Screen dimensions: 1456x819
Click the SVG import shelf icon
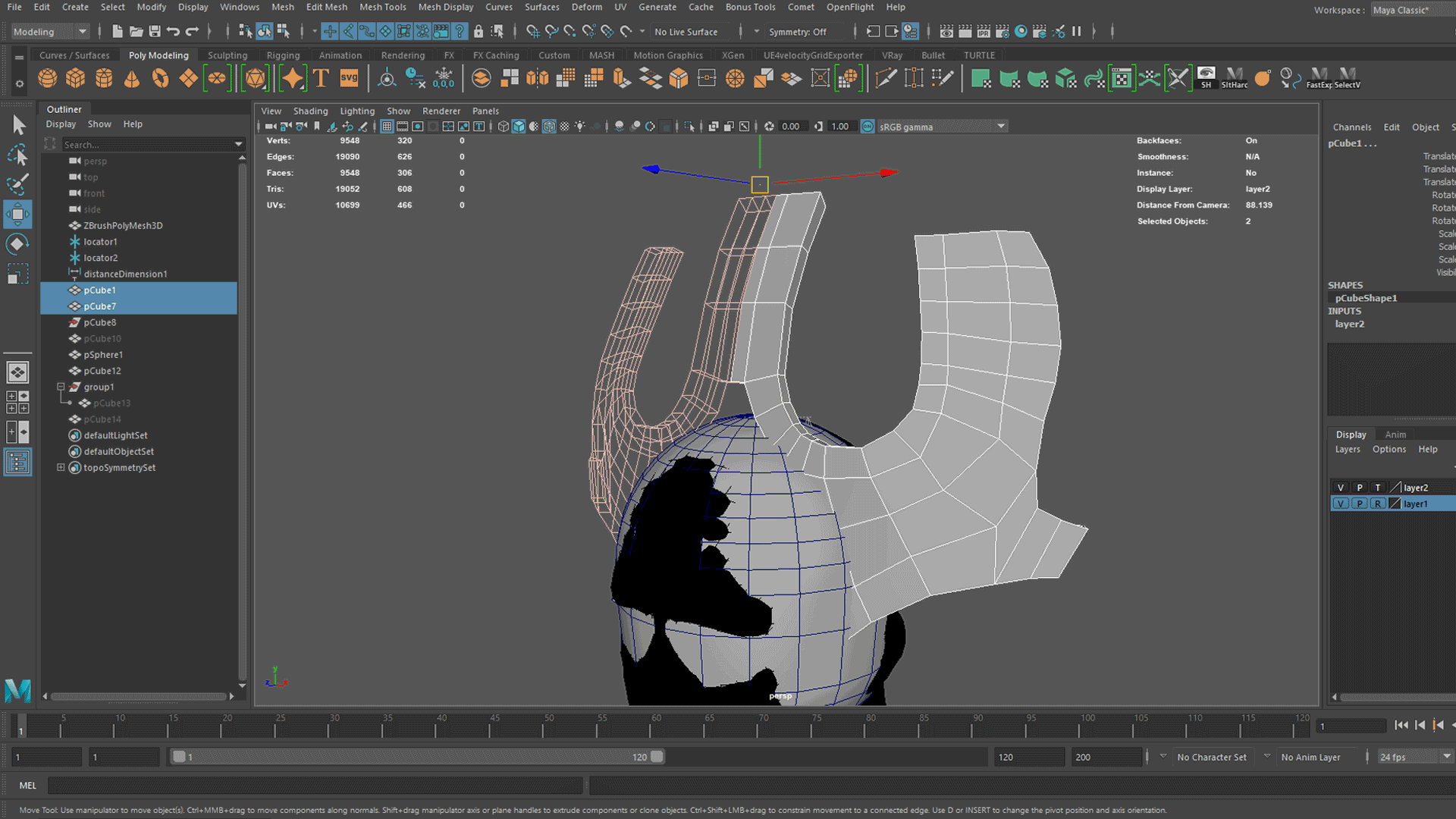pos(349,78)
